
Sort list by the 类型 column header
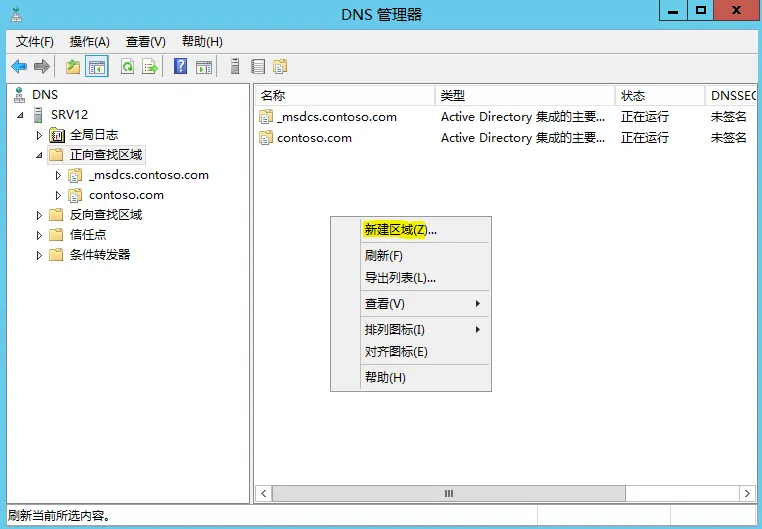524,95
